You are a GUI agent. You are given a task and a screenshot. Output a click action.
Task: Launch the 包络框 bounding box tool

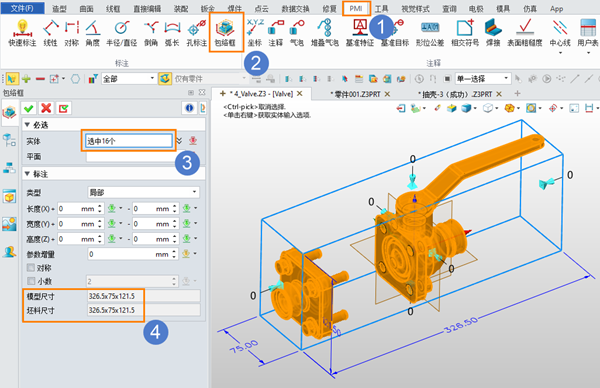pyautogui.click(x=225, y=33)
